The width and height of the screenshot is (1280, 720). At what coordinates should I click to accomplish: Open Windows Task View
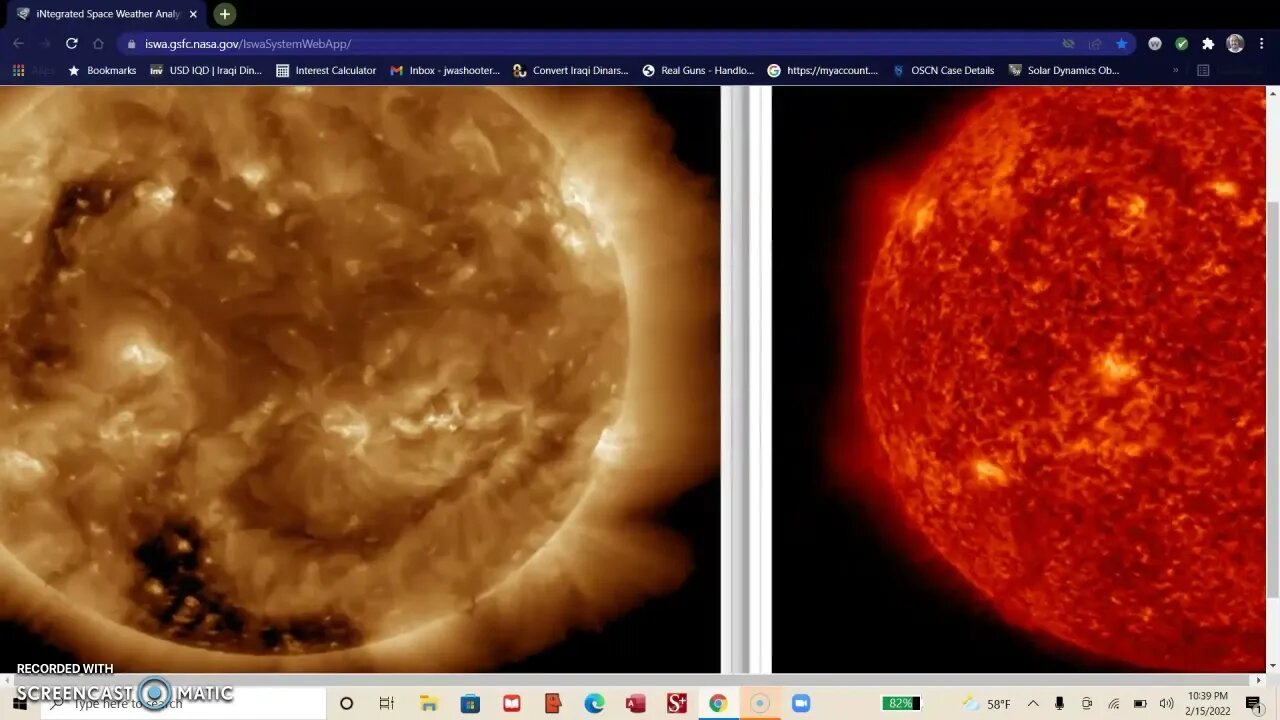coord(387,704)
